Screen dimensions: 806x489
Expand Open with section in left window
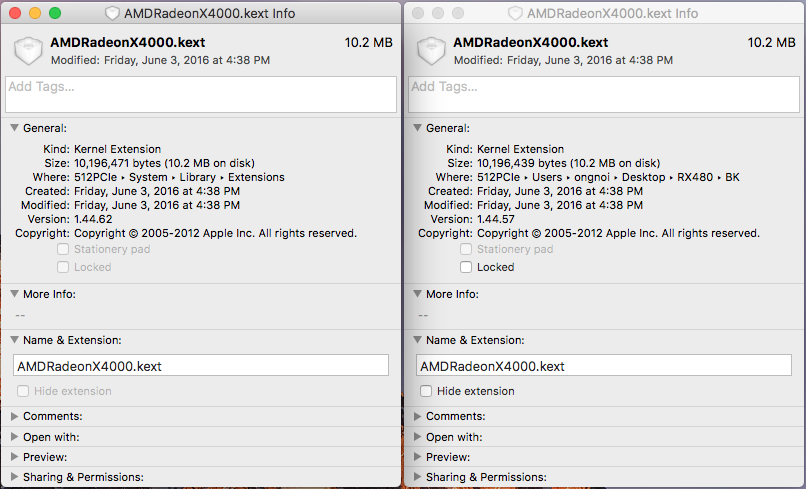[14, 437]
